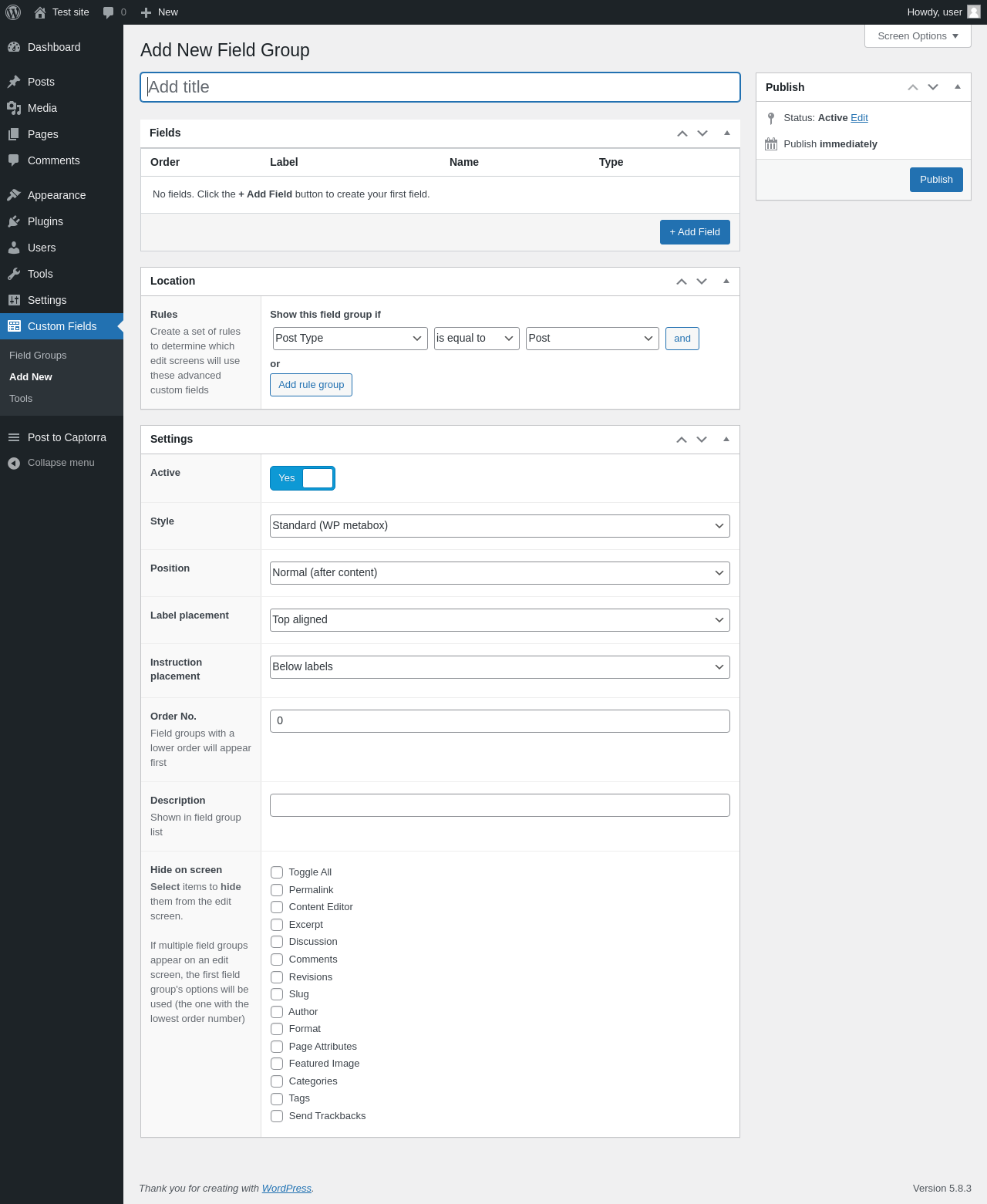Screen dimensions: 987x1204
Task: Check the Send Trackbacks checkbox
Action: click(x=277, y=1116)
